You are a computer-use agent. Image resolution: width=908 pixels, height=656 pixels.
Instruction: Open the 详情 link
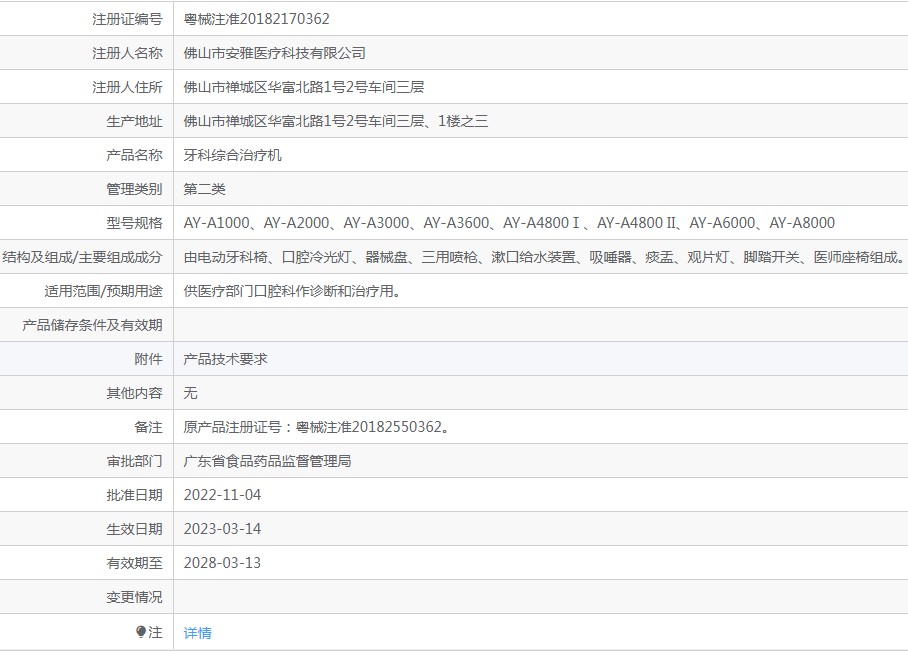coord(197,633)
